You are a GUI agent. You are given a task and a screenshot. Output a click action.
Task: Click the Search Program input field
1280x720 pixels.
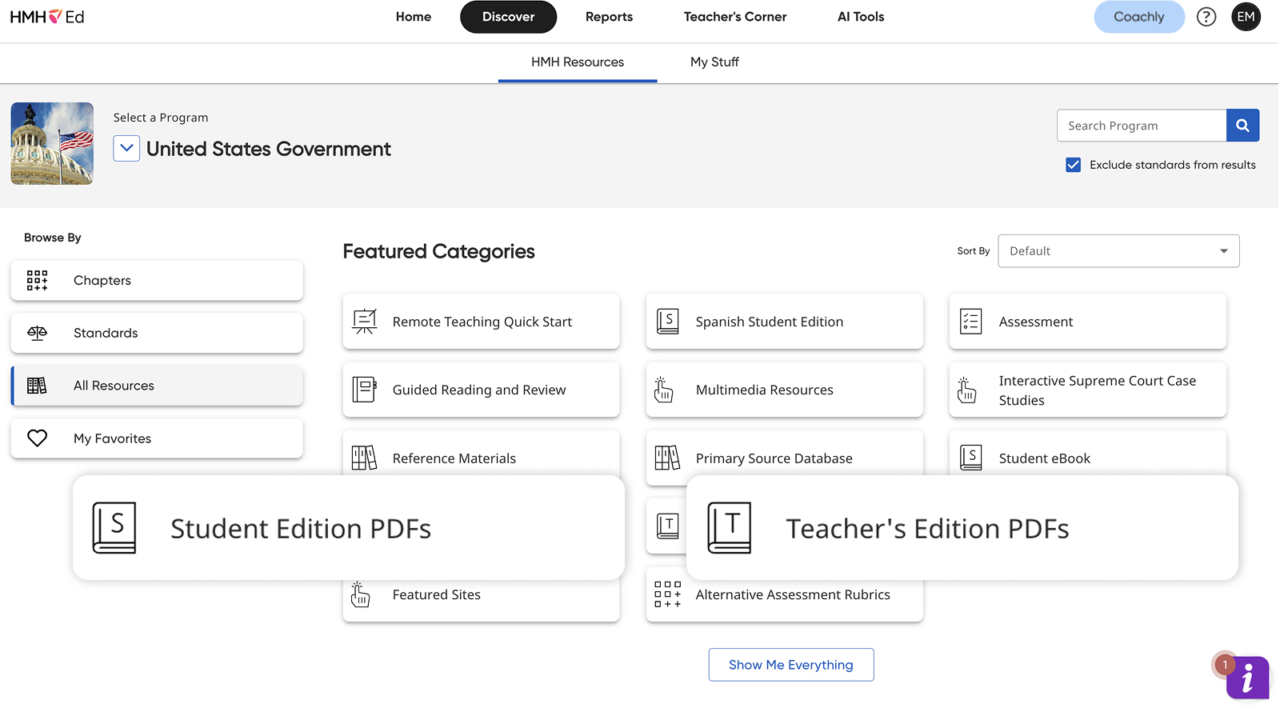click(1142, 125)
